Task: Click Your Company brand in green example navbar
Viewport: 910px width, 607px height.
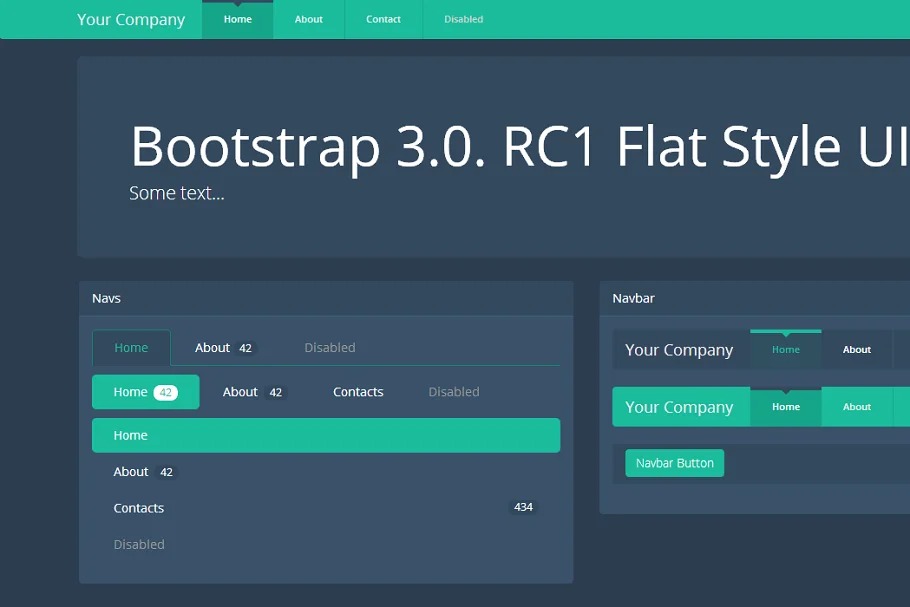Action: (679, 407)
